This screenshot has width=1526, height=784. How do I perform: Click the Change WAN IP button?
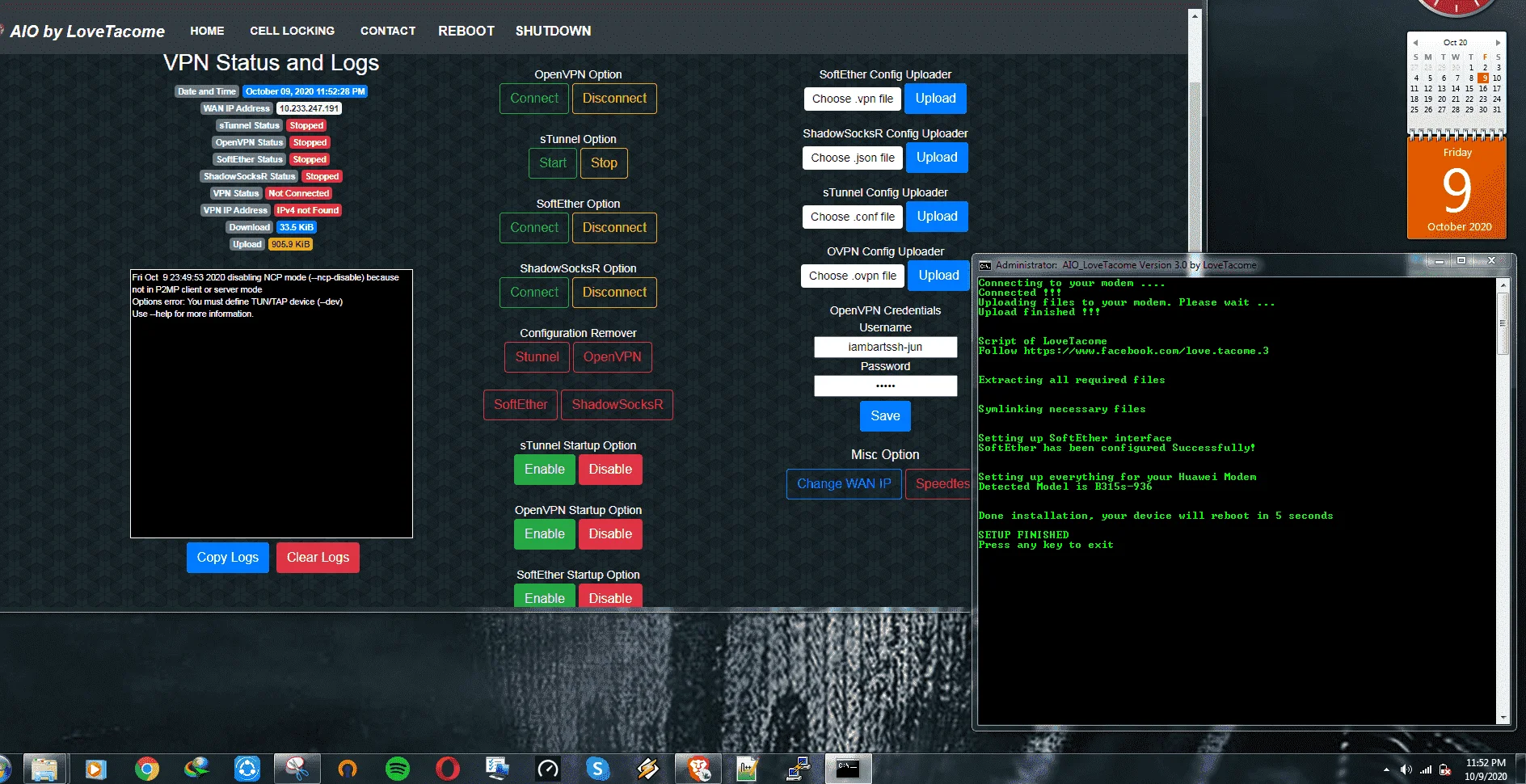tap(844, 484)
